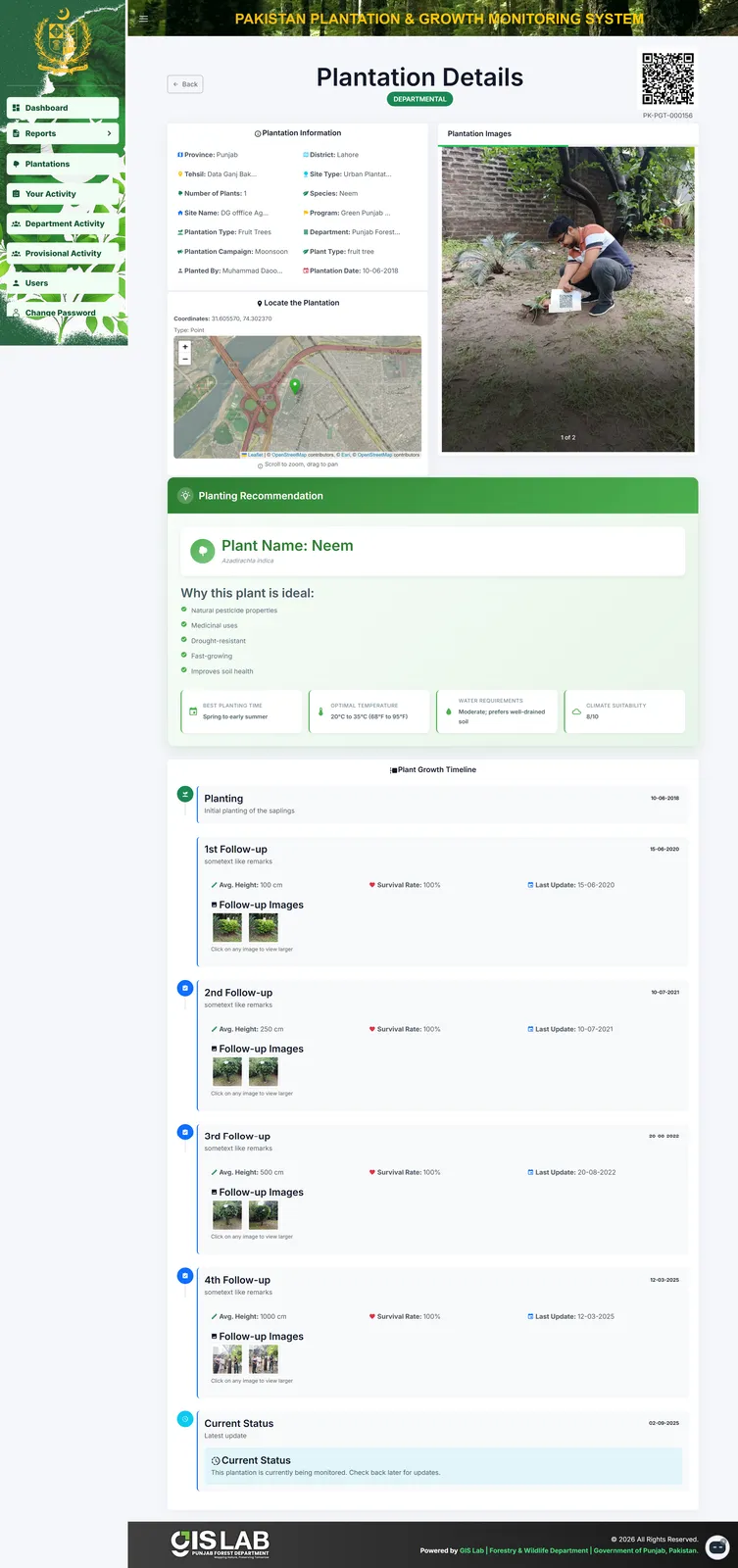Click the lightbulb icon in Planting Recommendation
Screen dimensions: 738x1568
click(x=185, y=496)
